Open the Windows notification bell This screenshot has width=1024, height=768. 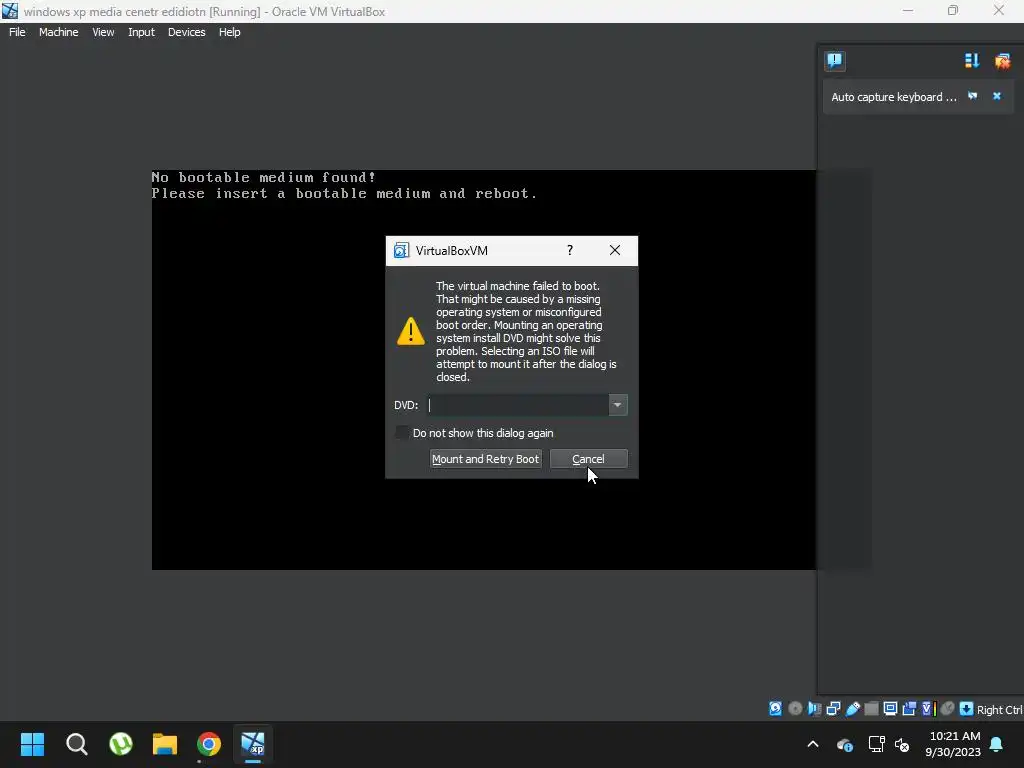pos(997,744)
